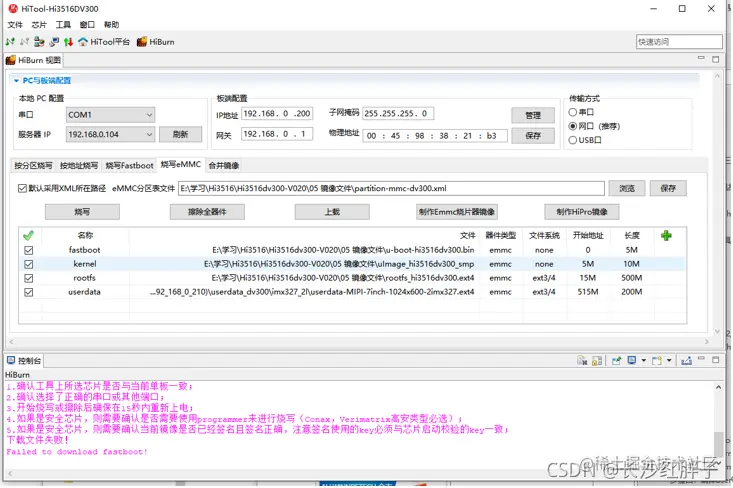The image size is (733, 488).
Task: Maximize the console panel
Action: tap(716, 360)
